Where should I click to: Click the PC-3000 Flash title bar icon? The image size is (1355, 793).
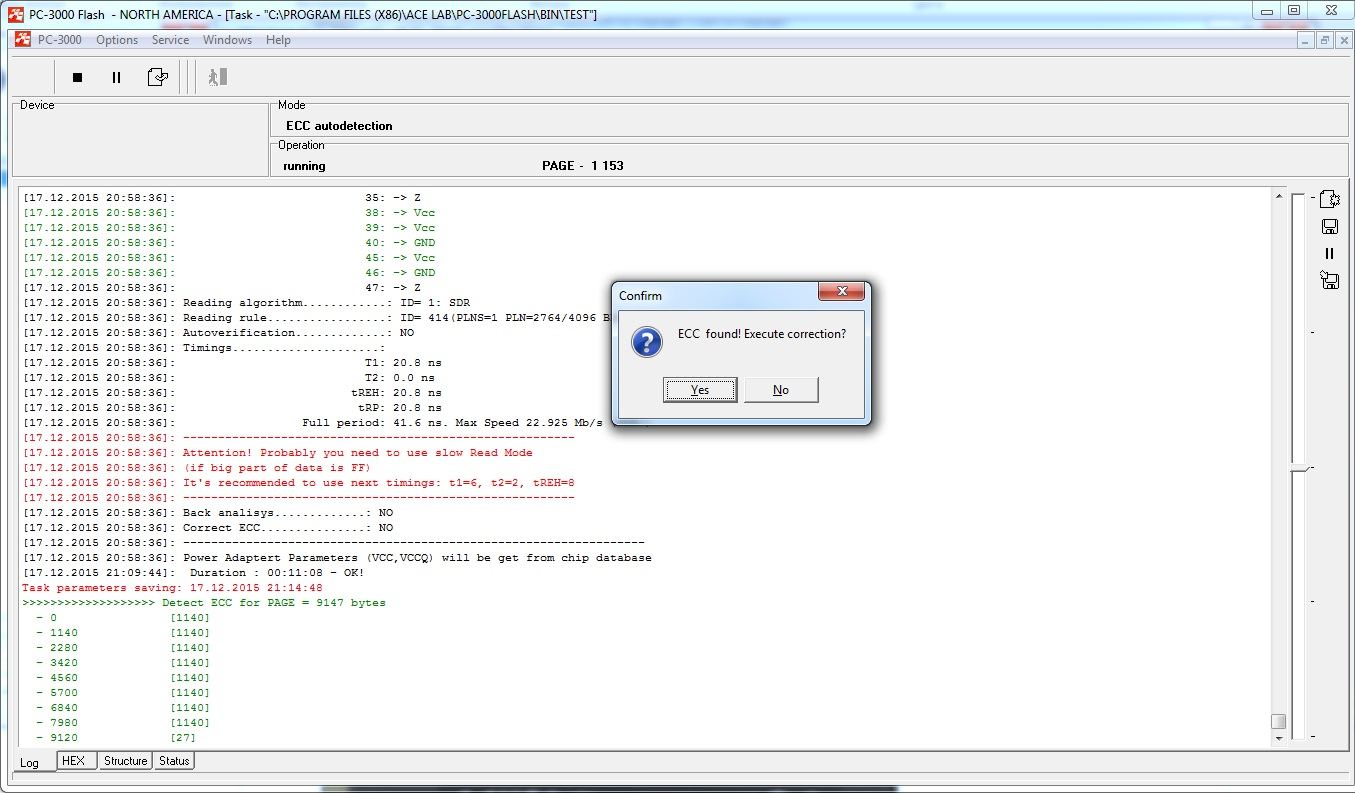15,13
